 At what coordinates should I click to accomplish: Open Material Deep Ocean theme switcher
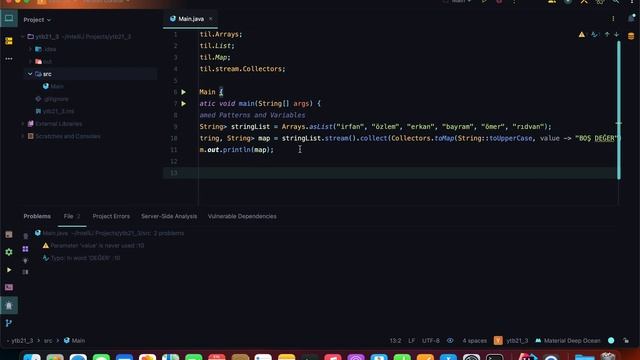click(x=568, y=340)
